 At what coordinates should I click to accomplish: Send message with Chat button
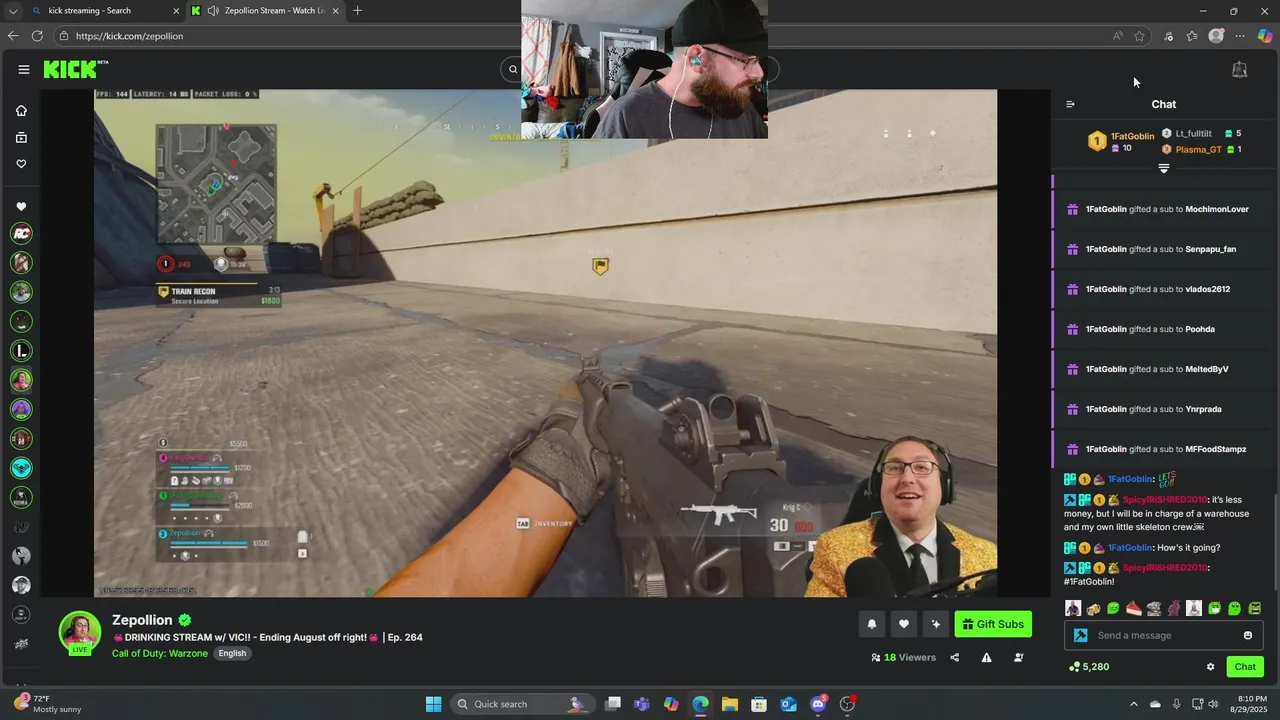point(1245,666)
